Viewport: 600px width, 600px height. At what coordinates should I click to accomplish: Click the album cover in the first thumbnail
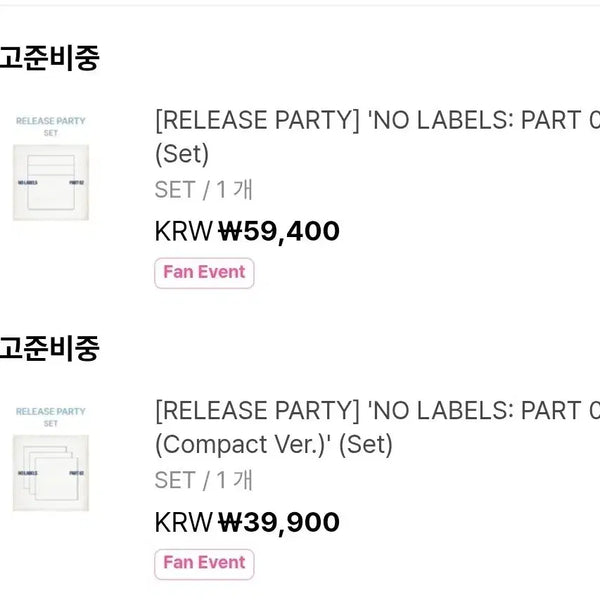tap(51, 183)
